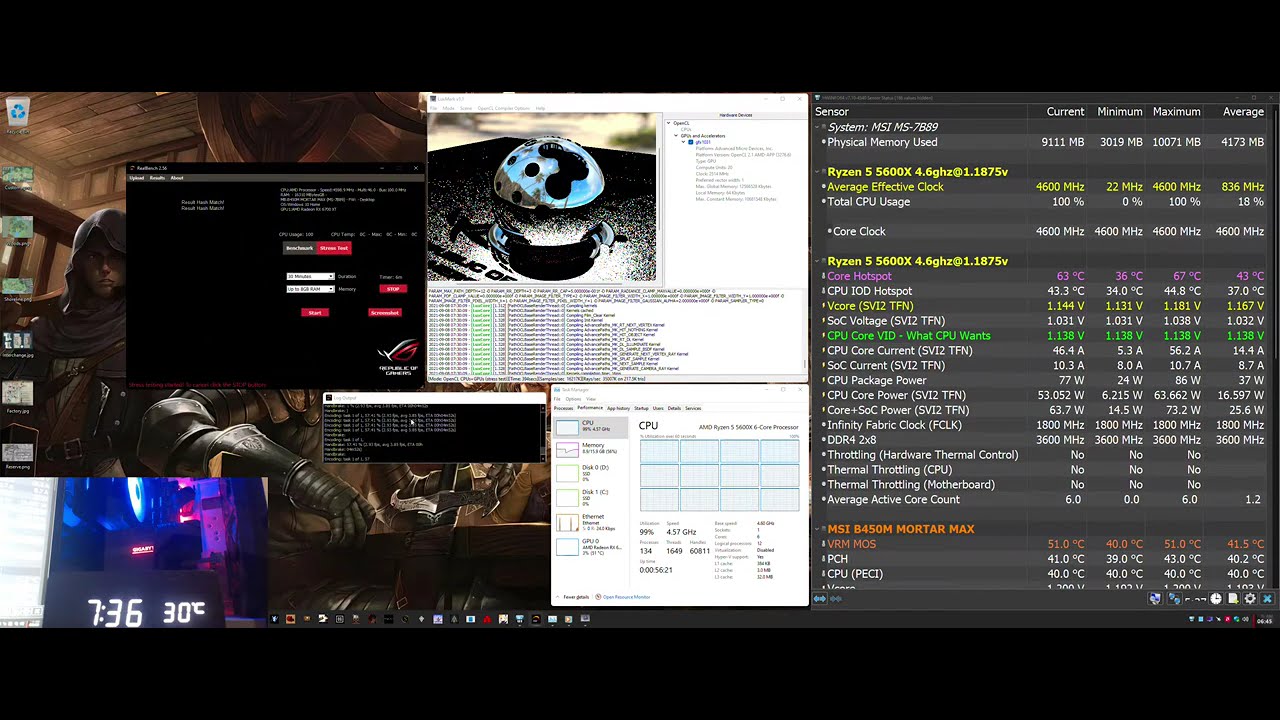1280x720 pixels.
Task: Collapse Fewer details in Task Manager
Action: [x=575, y=597]
